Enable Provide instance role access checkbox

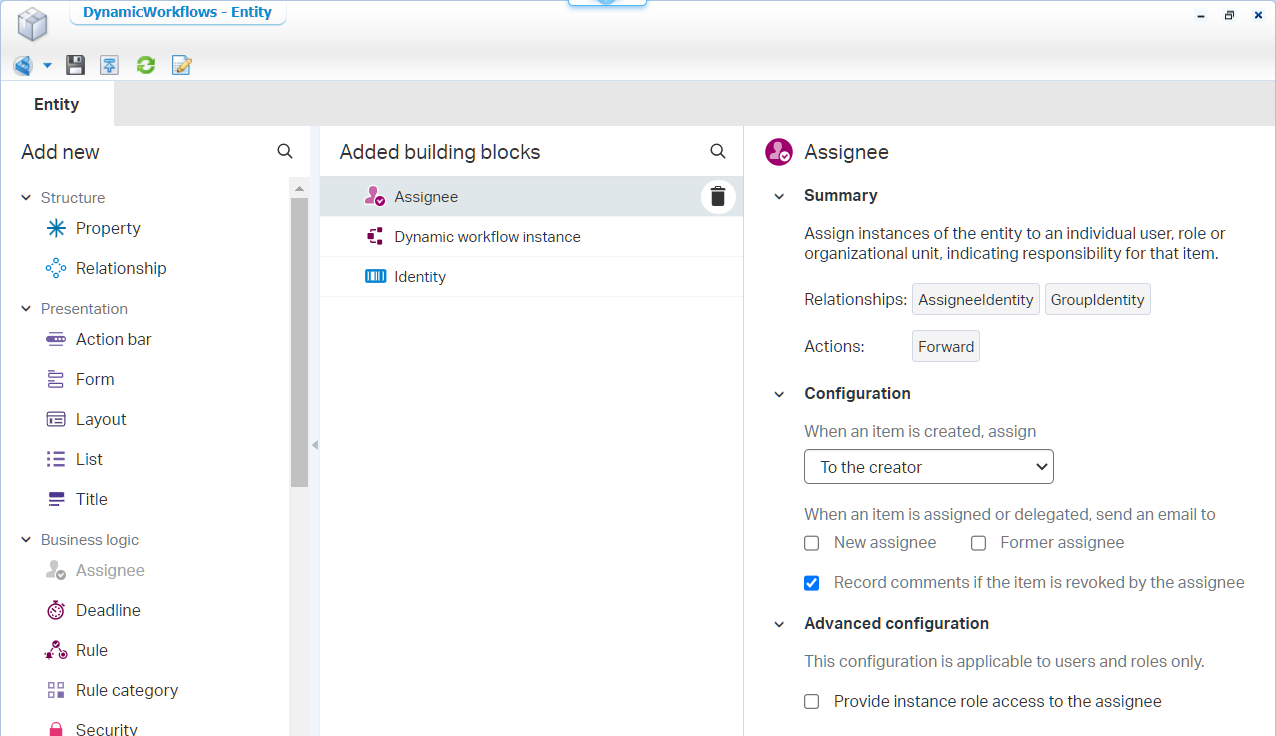812,702
